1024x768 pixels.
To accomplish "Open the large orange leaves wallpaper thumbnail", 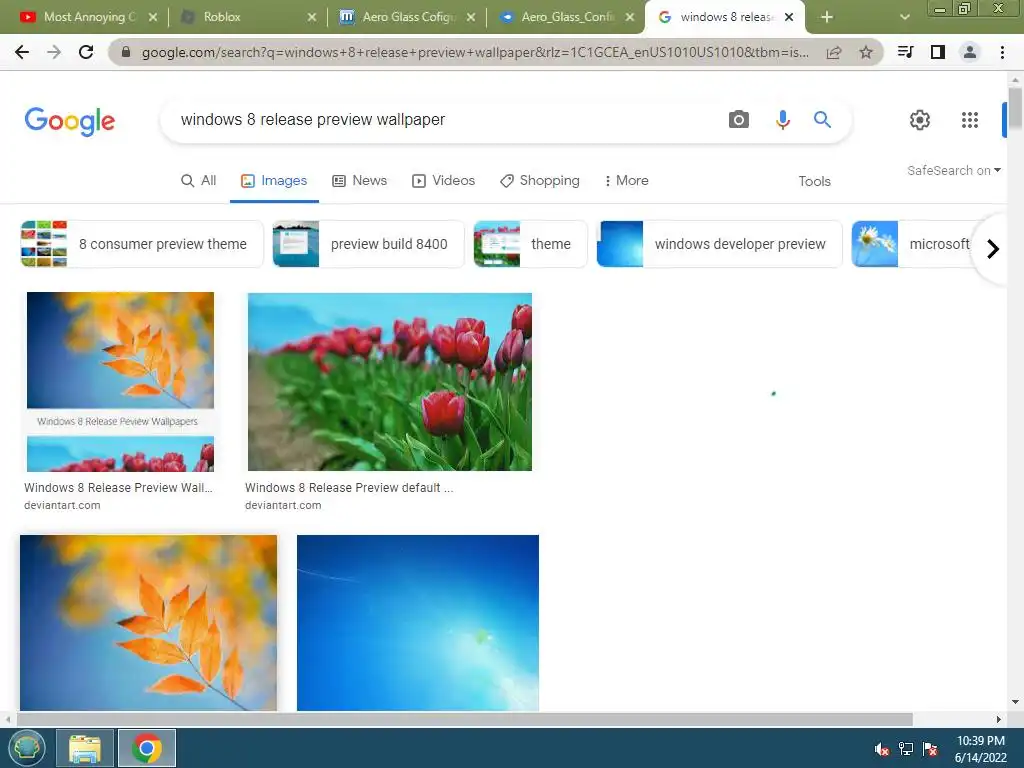I will coord(148,623).
